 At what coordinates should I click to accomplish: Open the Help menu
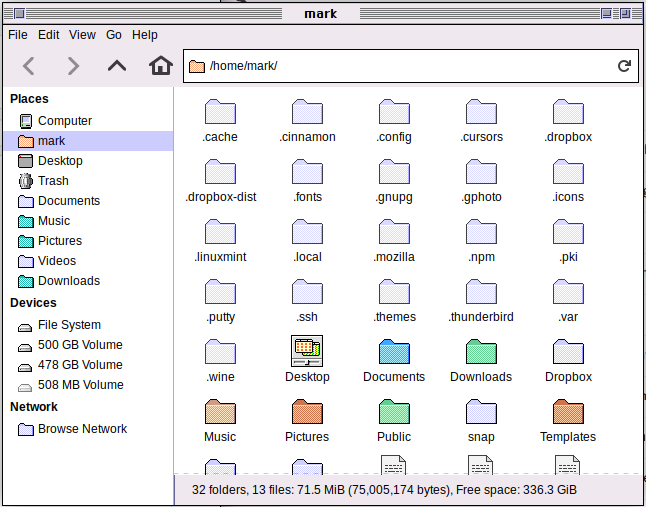[x=145, y=35]
